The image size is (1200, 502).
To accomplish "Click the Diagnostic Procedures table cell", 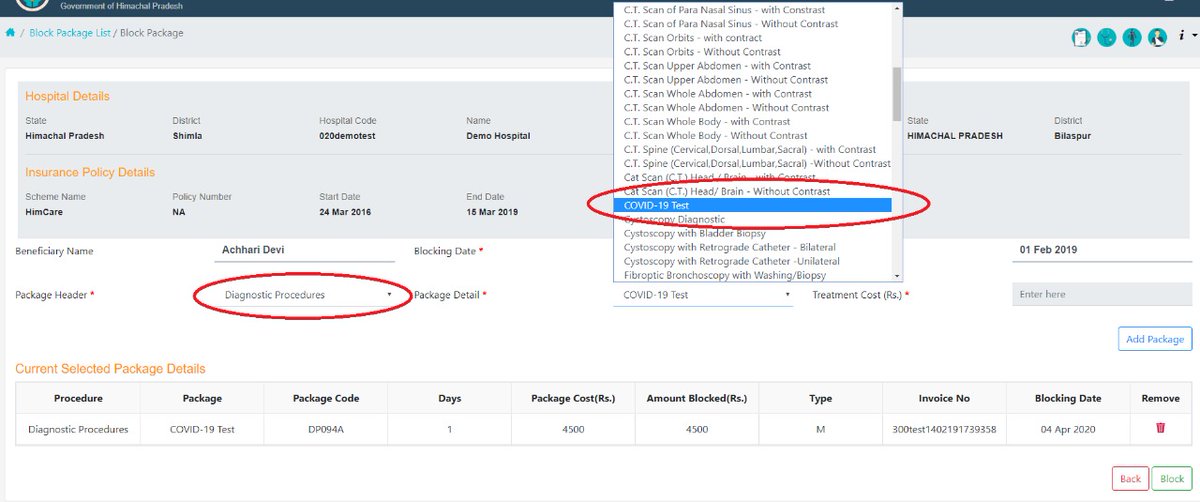I will (78, 429).
